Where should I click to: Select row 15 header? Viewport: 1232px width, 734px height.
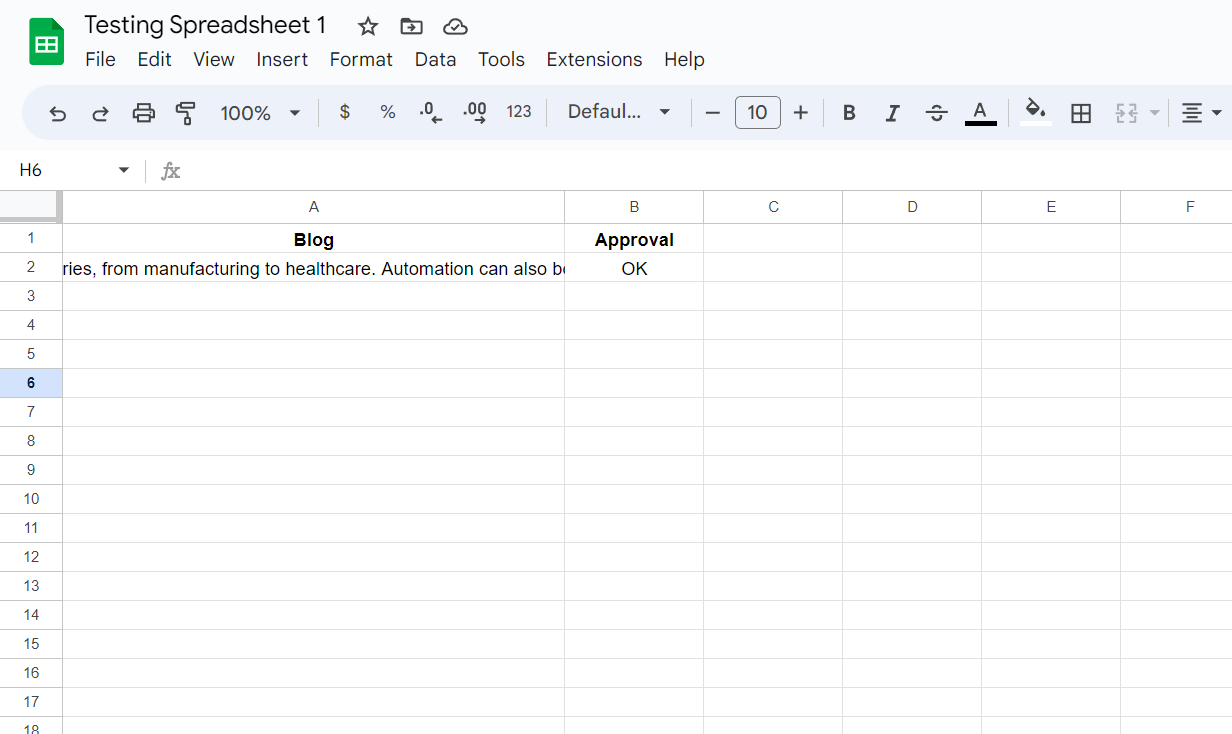pos(31,644)
